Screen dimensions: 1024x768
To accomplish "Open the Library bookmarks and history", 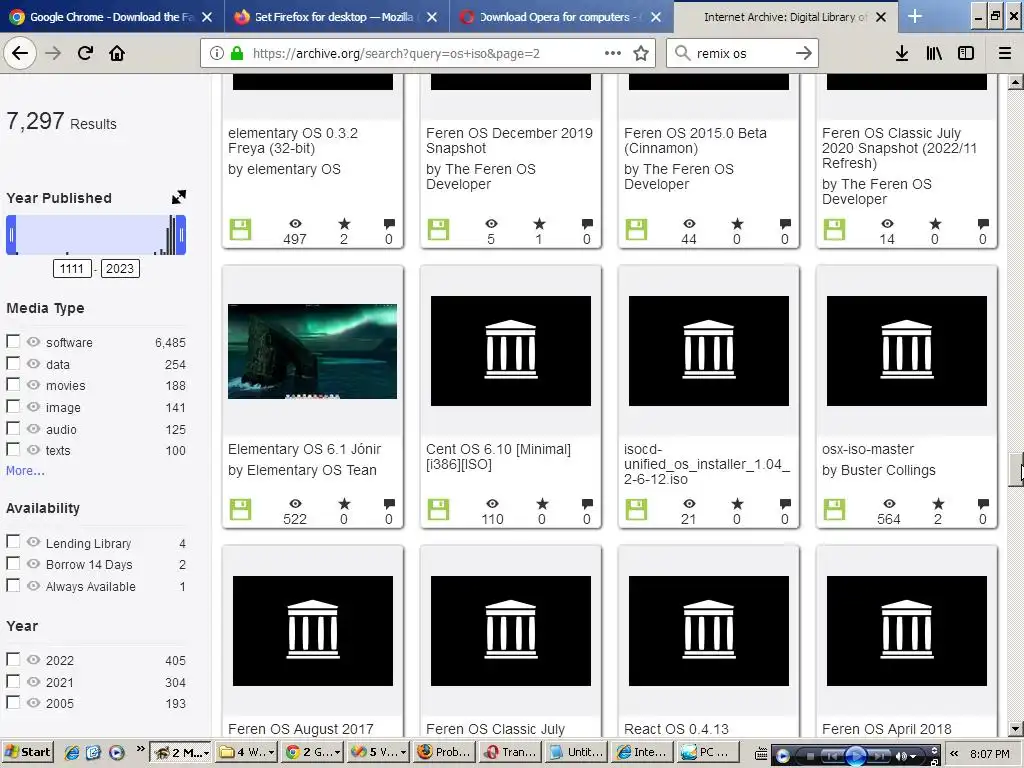I will point(934,53).
